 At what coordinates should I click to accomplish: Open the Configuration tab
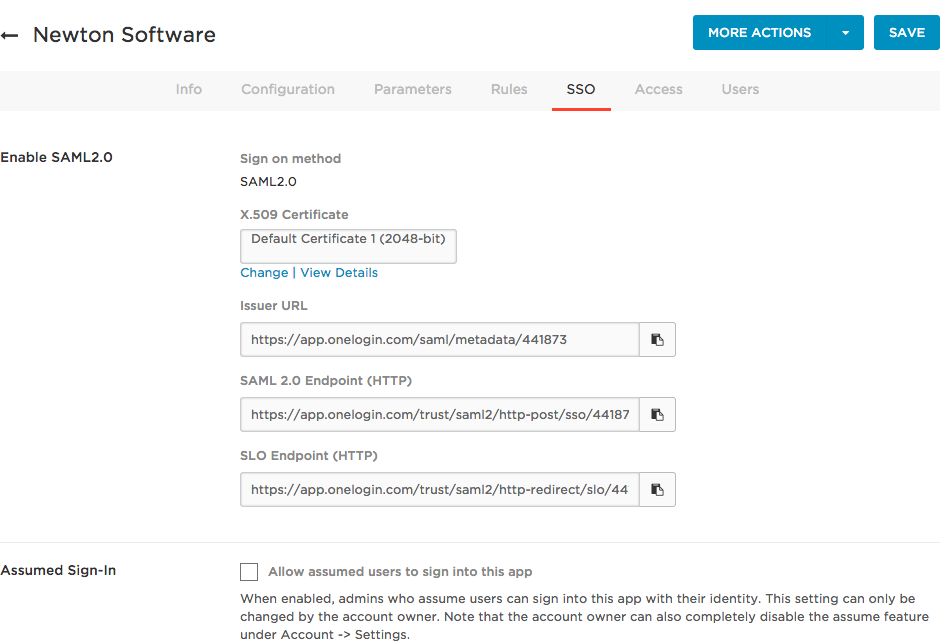(x=288, y=90)
